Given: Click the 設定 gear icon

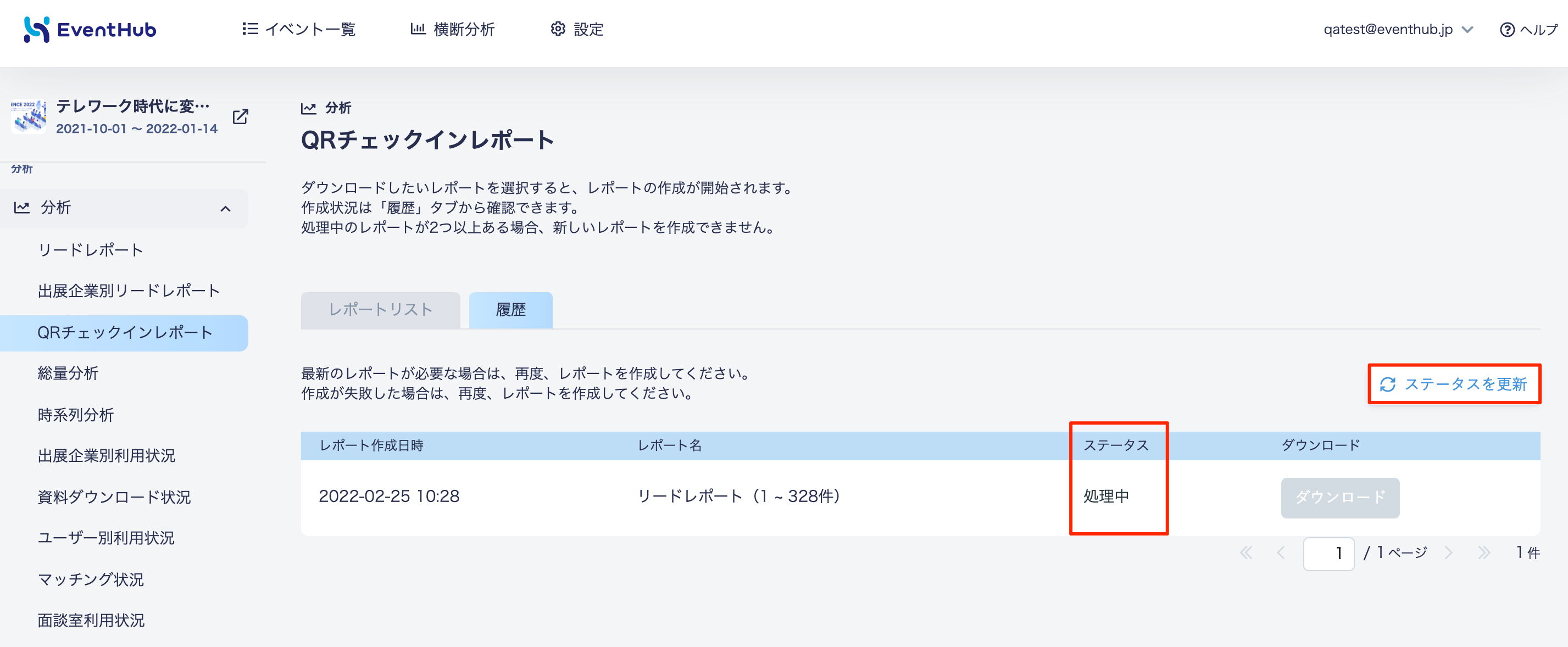Looking at the screenshot, I should pos(558,29).
